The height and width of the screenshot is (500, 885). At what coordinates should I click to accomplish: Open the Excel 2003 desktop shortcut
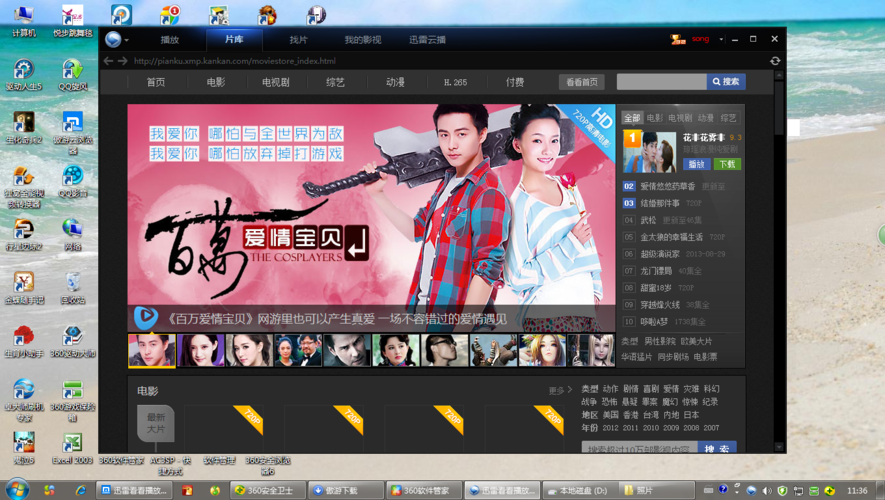click(x=72, y=449)
